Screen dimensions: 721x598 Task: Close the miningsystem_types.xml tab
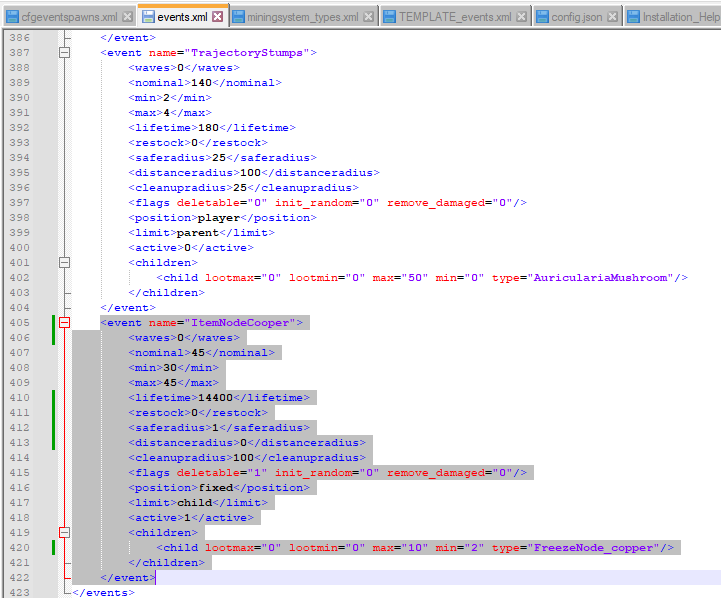pos(369,17)
